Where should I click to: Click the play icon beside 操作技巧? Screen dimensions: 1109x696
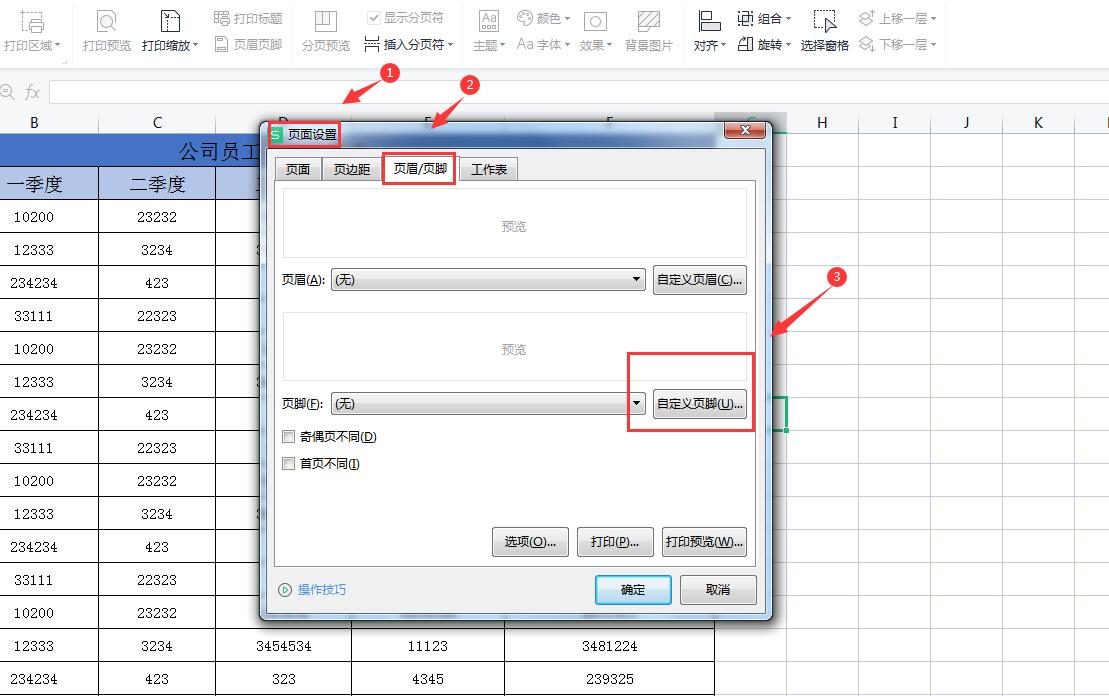285,590
